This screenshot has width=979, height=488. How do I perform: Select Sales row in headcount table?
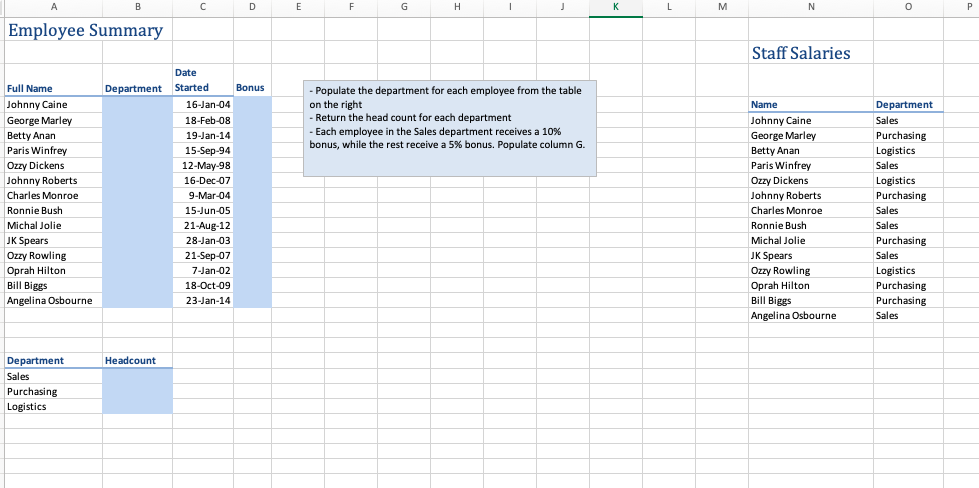tap(54, 376)
